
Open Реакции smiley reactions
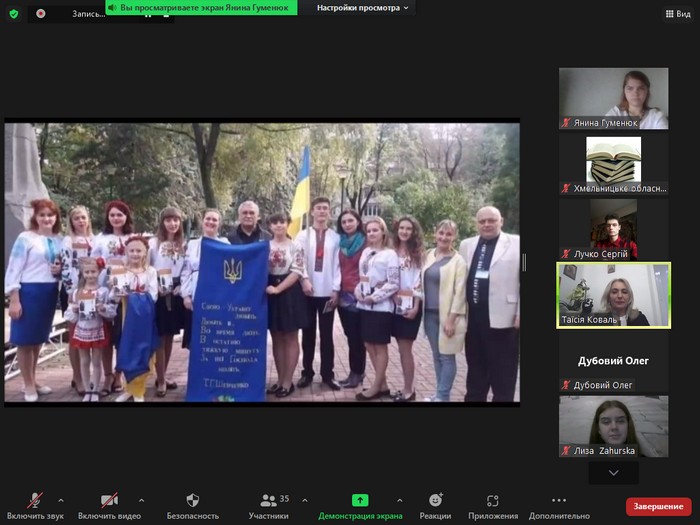(435, 500)
